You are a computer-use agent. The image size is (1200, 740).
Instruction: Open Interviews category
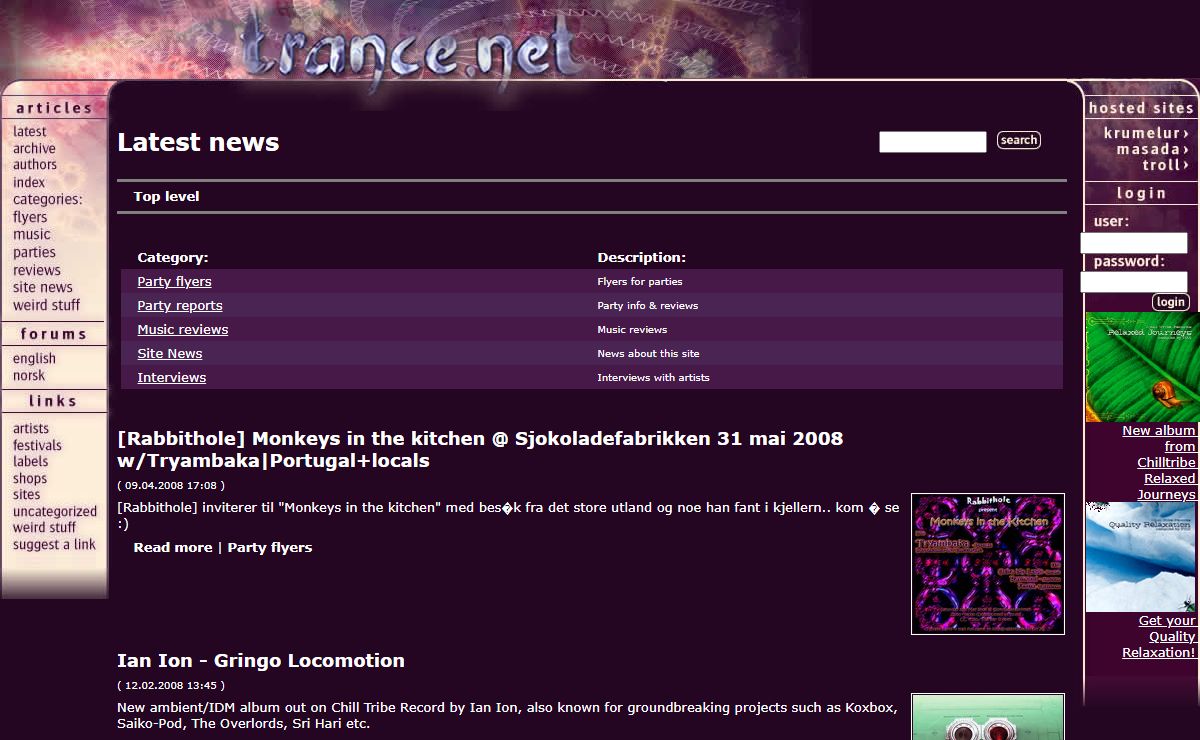point(171,377)
